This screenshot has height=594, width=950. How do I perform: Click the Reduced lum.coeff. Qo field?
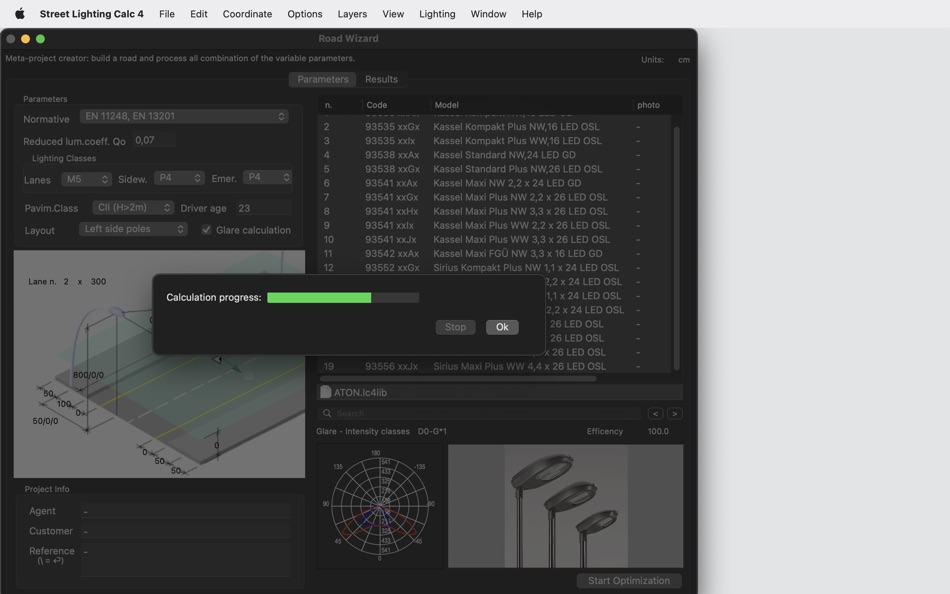click(154, 140)
